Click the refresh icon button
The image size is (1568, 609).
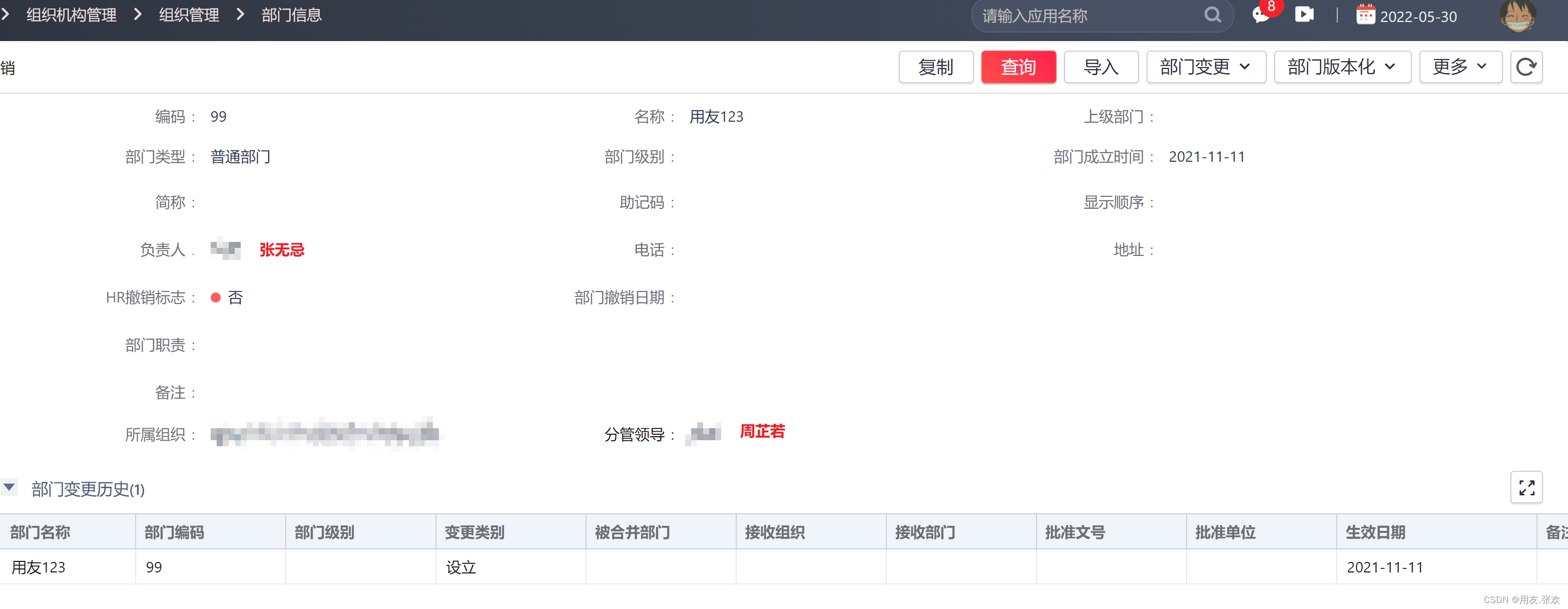tap(1526, 67)
